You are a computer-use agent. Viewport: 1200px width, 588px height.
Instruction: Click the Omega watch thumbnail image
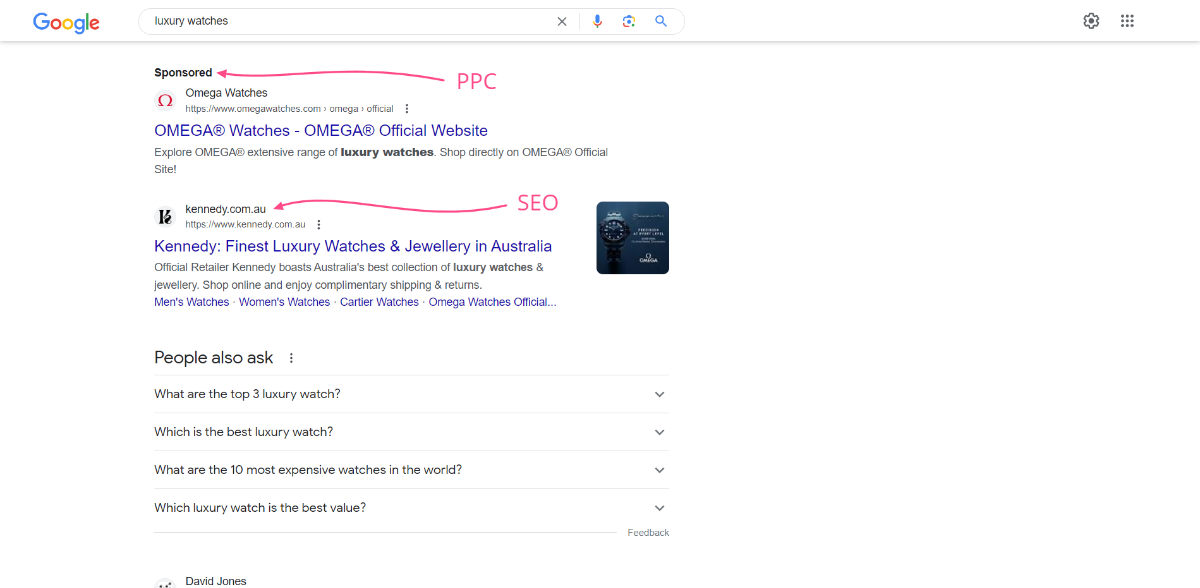[x=632, y=238]
